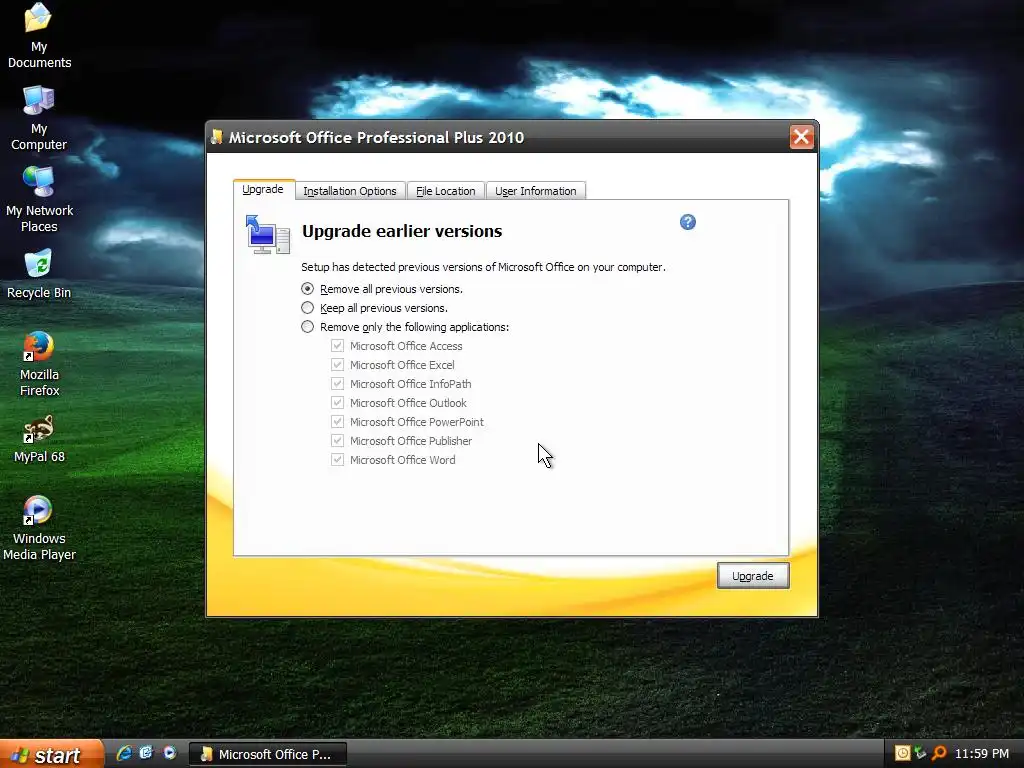Launch Internet Explorer from quick launch

123,753
